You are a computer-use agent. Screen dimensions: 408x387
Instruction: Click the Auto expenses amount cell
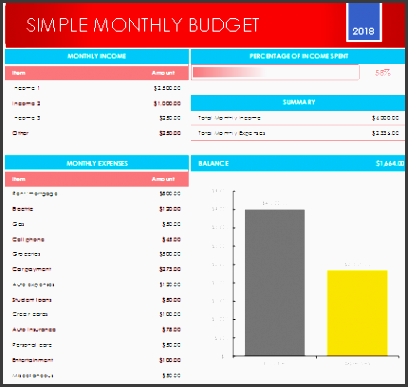pos(170,285)
